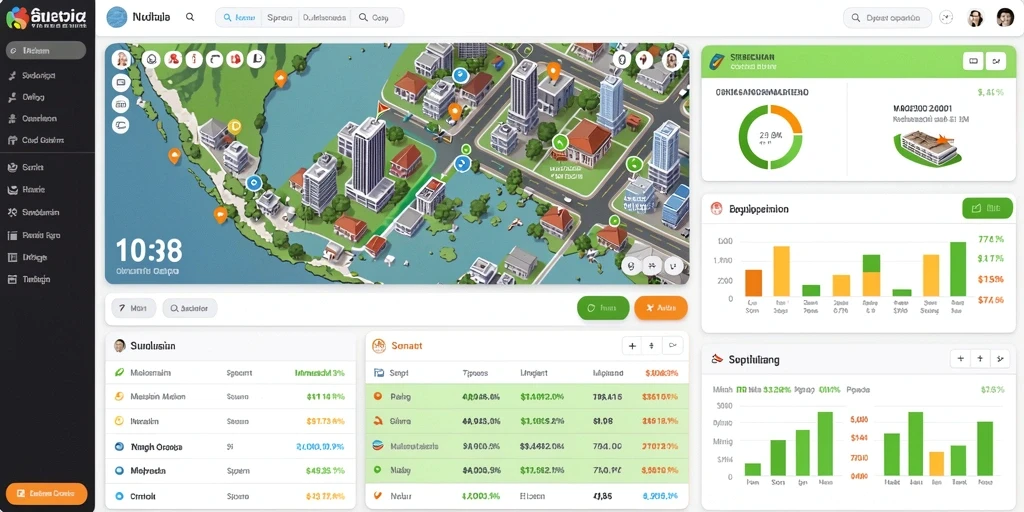
Task: Click the orange pin above the gray office block
Action: 554,71
